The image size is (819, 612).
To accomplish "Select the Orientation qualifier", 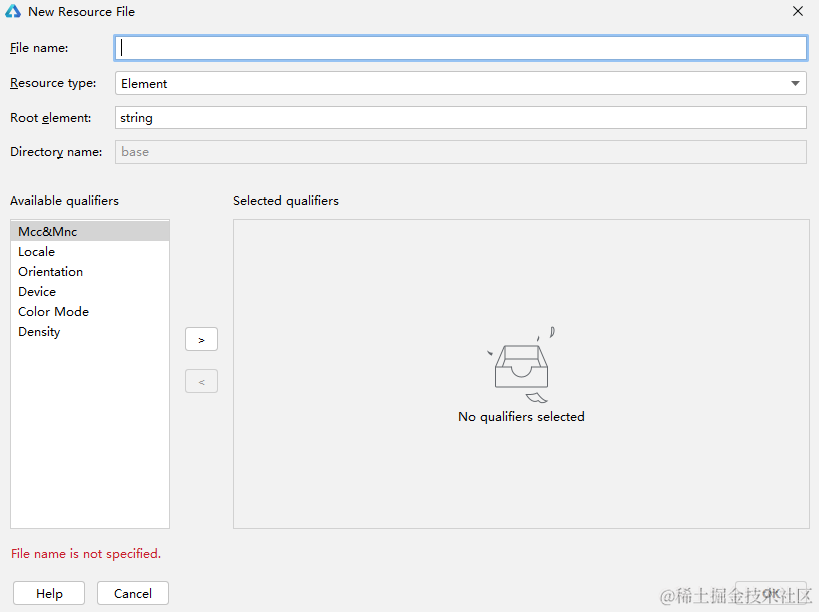I will 50,271.
